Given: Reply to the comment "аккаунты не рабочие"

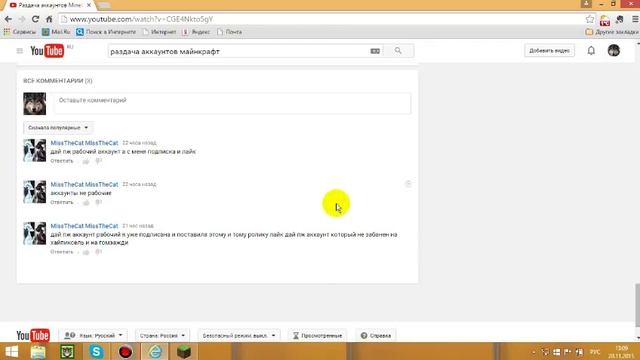Looking at the screenshot, I should click(62, 202).
